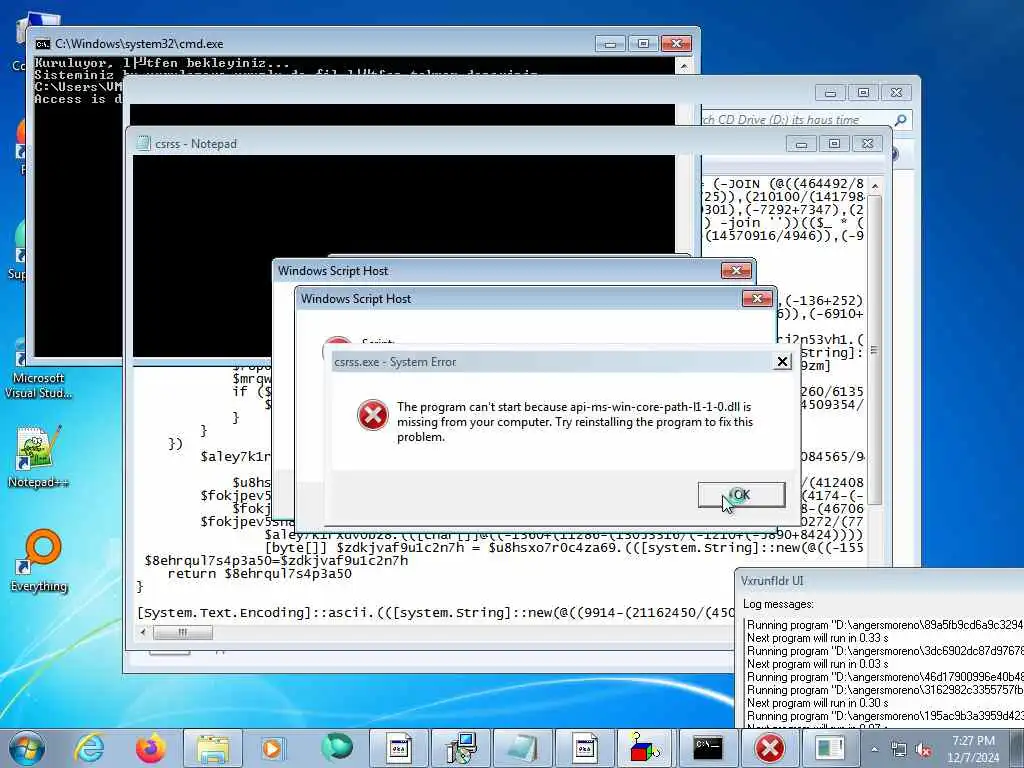Viewport: 1024px width, 768px height.
Task: Click the red error icon in System Error dialog
Action: pos(372,415)
